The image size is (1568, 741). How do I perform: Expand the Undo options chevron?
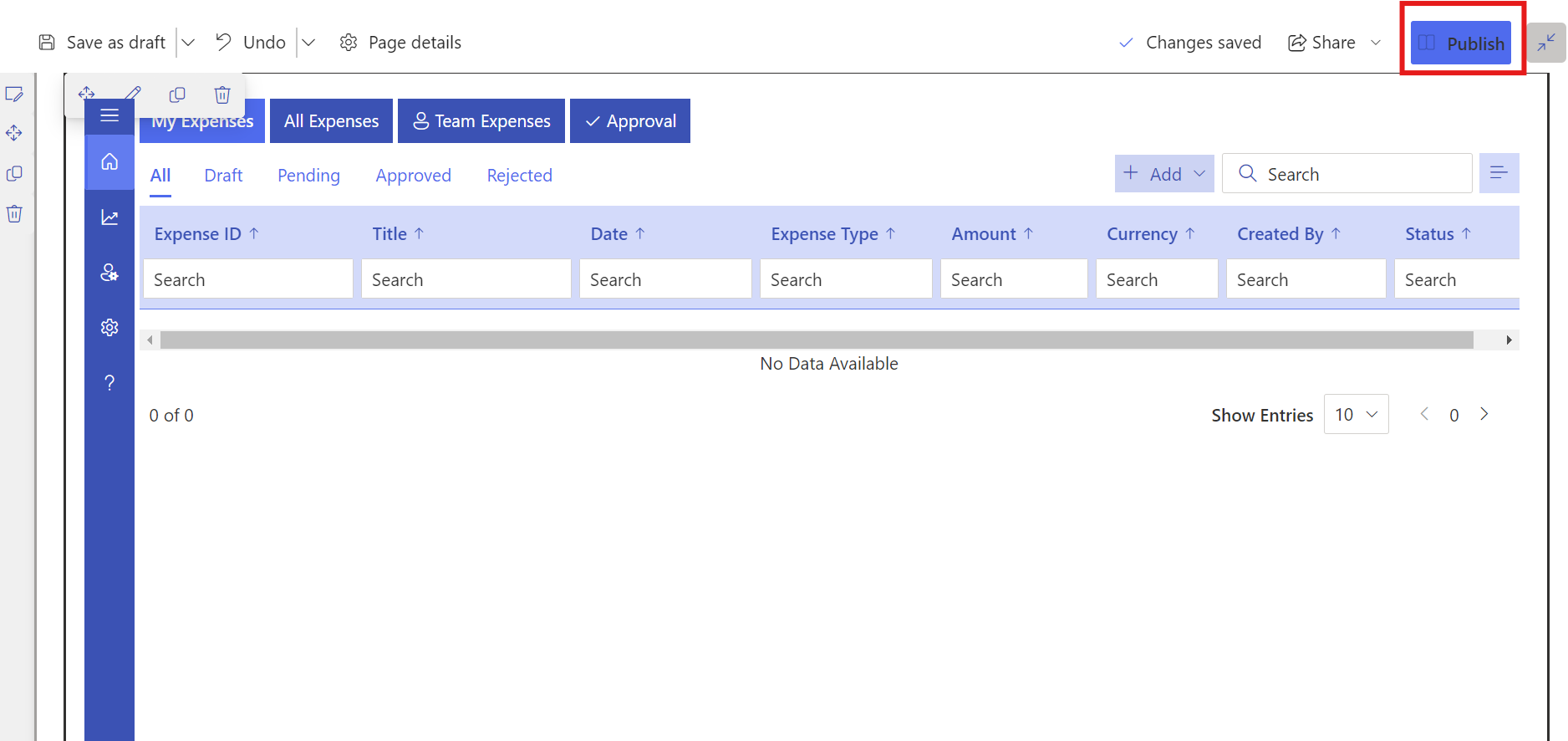pyautogui.click(x=308, y=43)
